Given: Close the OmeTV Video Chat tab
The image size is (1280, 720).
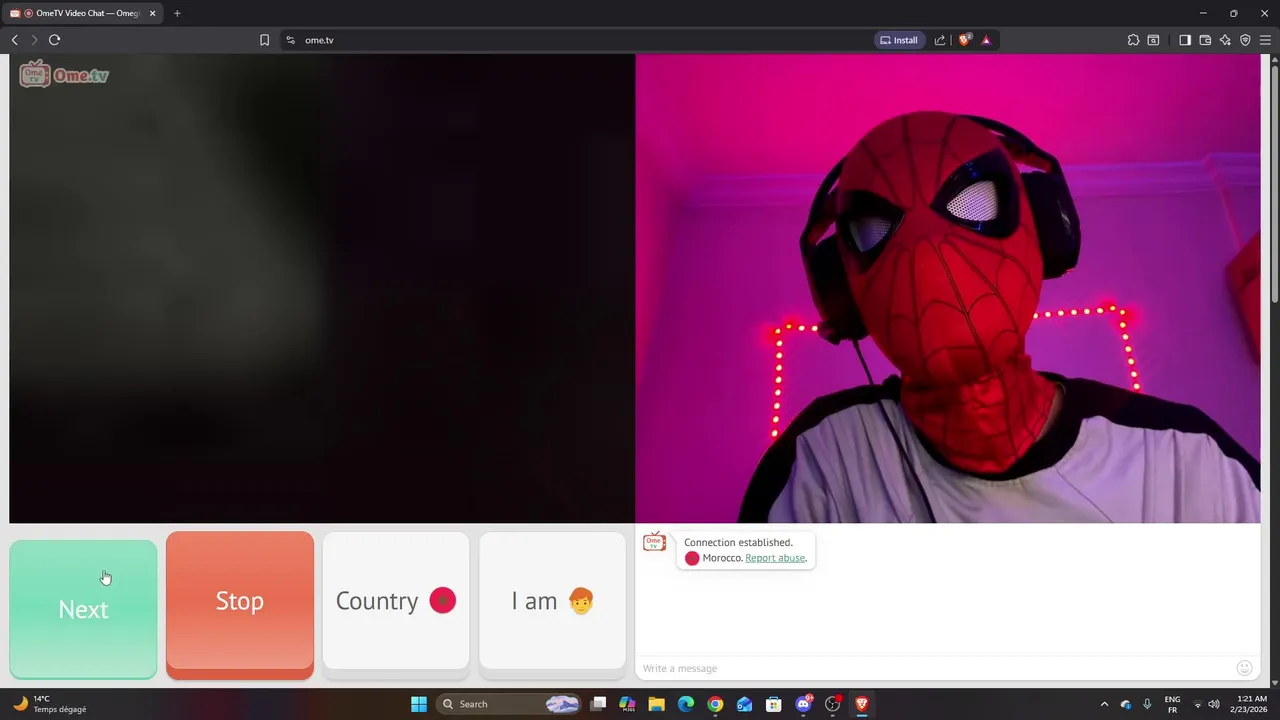Looking at the screenshot, I should pos(153,13).
